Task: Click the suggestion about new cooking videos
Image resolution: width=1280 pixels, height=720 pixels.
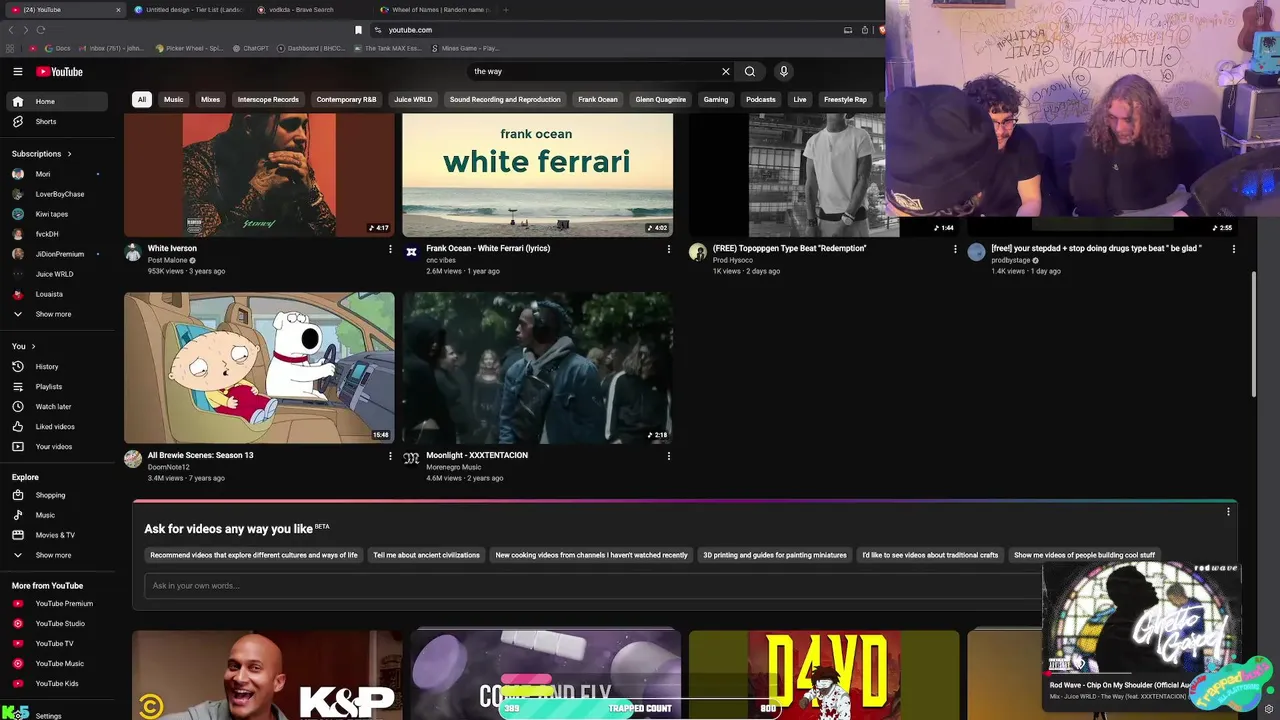Action: click(x=591, y=555)
